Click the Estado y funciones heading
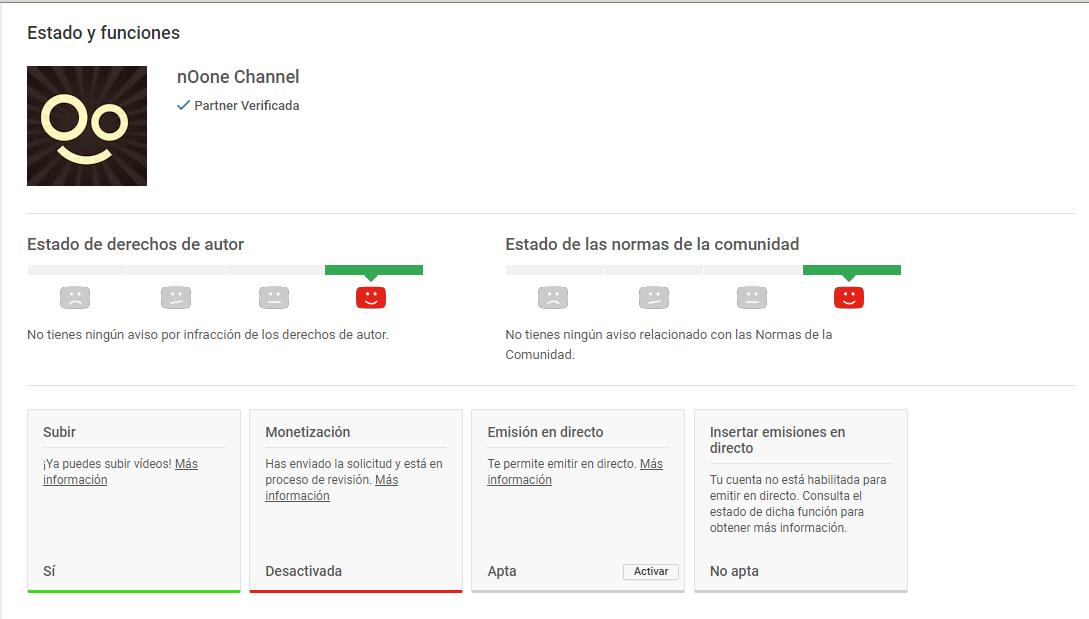This screenshot has height=619, width=1089. 103,33
